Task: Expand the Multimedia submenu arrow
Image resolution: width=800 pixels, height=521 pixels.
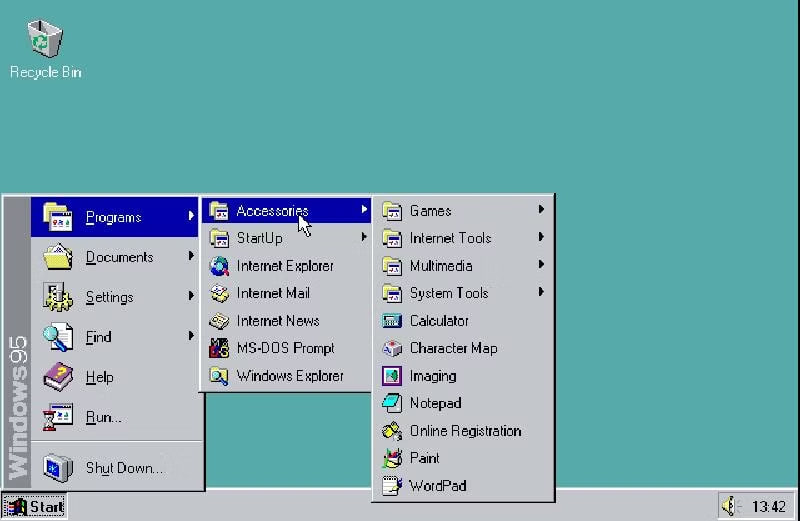Action: click(541, 264)
